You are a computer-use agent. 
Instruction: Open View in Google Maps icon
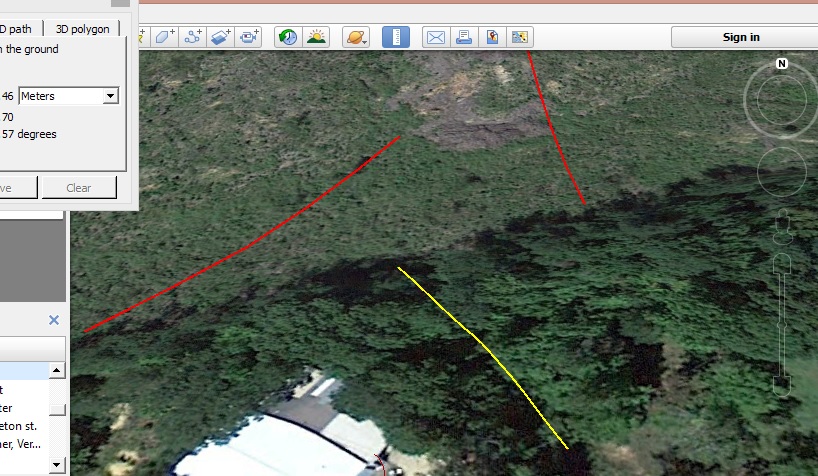(492, 37)
